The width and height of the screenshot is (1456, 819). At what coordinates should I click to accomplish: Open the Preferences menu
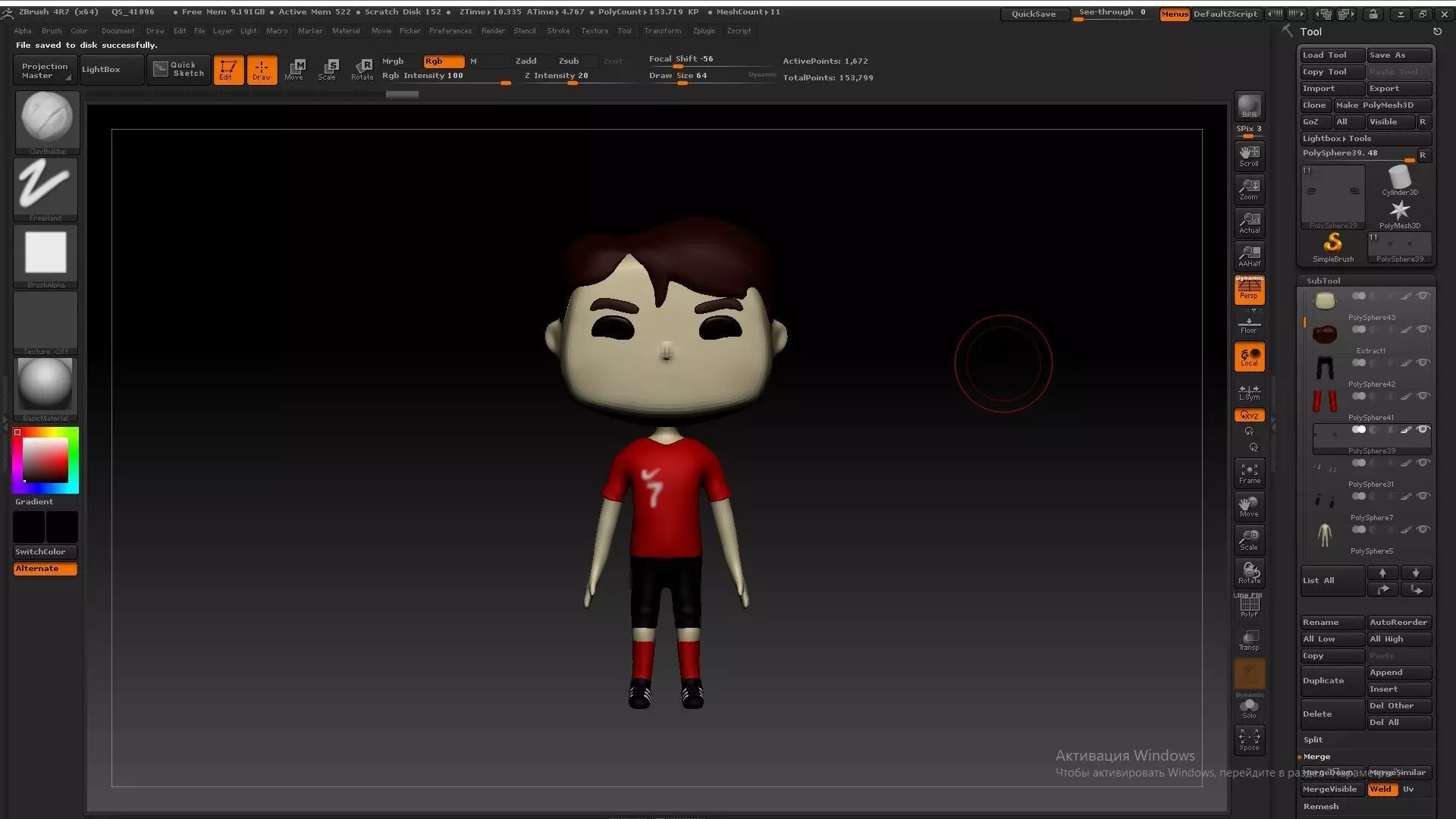(x=450, y=31)
